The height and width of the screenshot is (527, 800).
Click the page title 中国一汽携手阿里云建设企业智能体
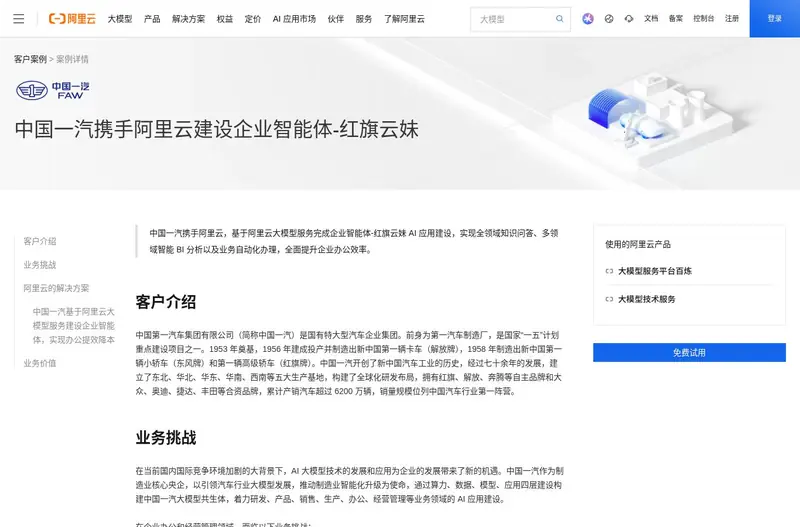coord(216,129)
